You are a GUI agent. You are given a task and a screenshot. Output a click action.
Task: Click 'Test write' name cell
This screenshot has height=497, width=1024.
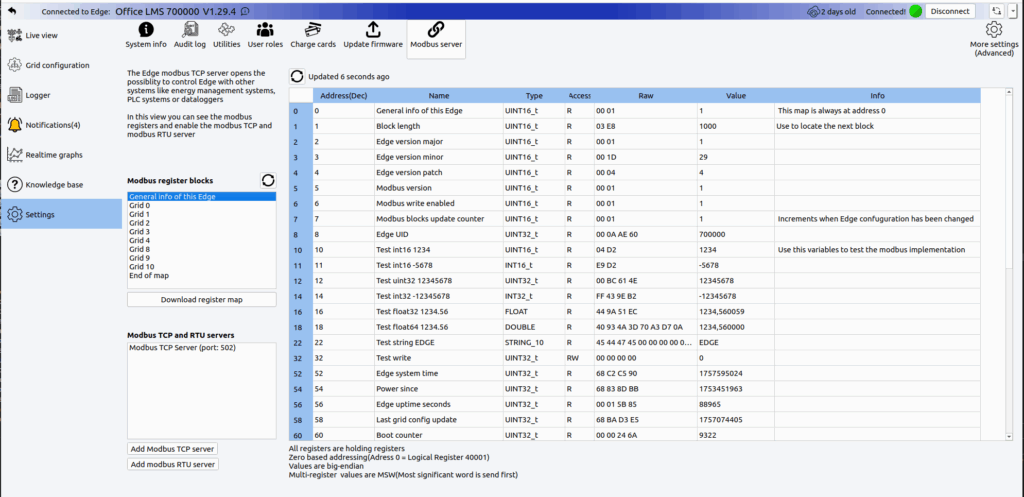pos(439,358)
